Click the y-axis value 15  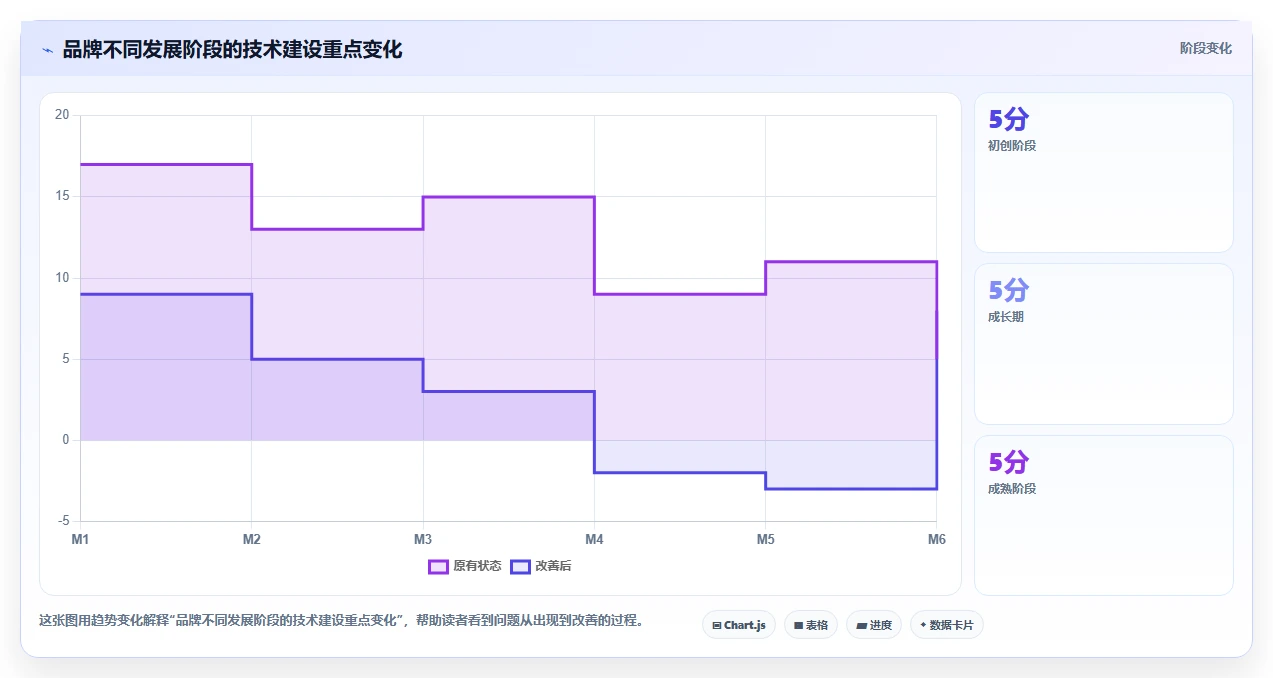[62, 196]
